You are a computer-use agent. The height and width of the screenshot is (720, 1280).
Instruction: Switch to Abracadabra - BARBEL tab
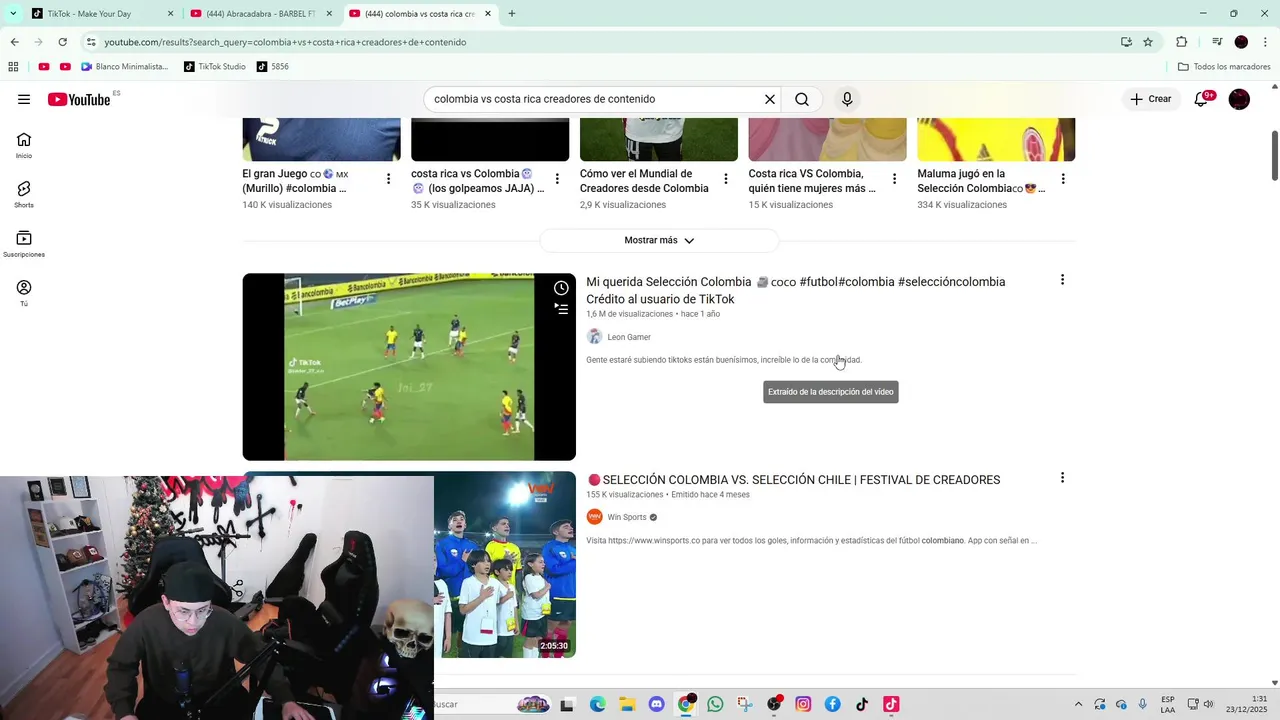260,14
